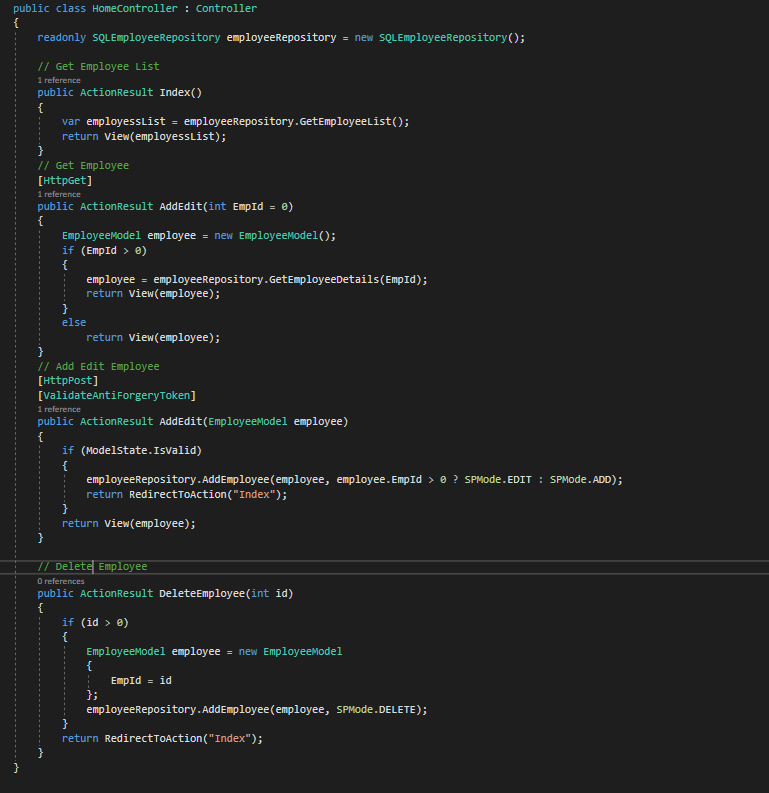Click the Controller base class name
Image resolution: width=769 pixels, height=793 pixels.
point(226,8)
